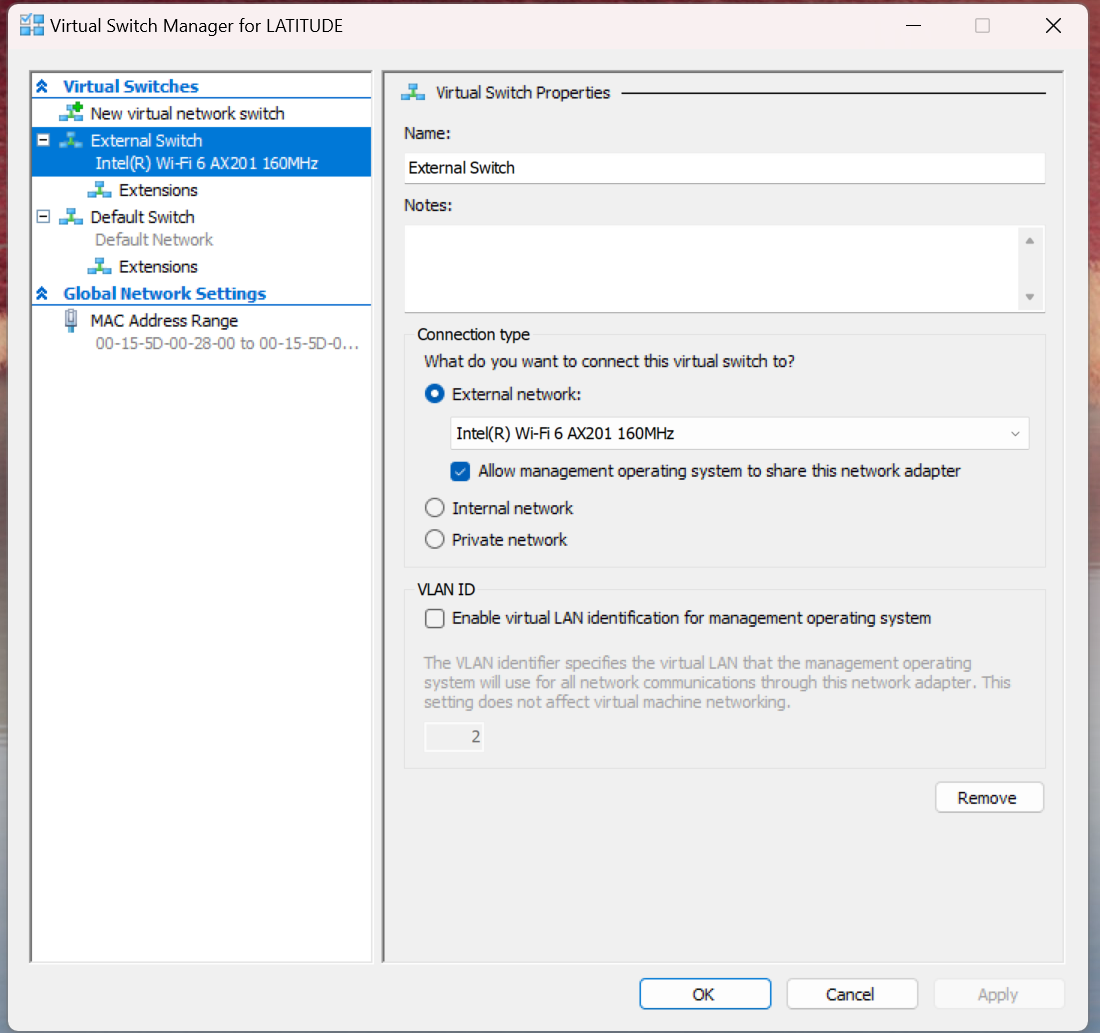Uncheck the management operating system sharing checkbox
The height and width of the screenshot is (1033, 1100).
pos(460,471)
